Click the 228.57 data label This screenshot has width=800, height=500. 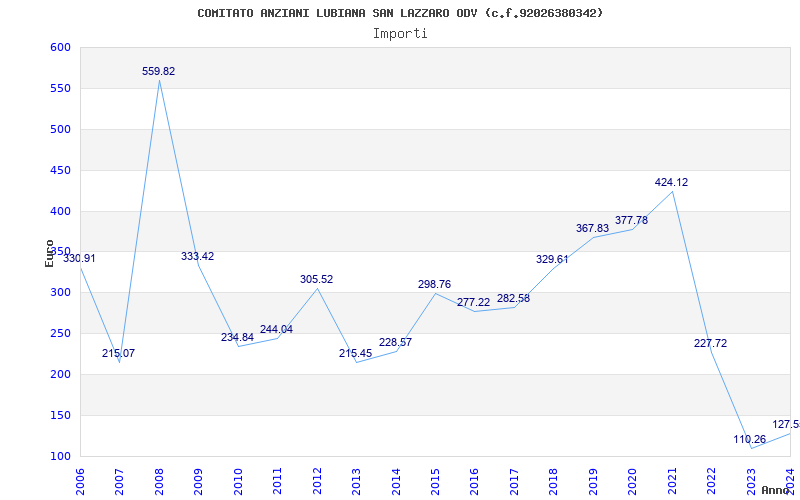(x=395, y=342)
